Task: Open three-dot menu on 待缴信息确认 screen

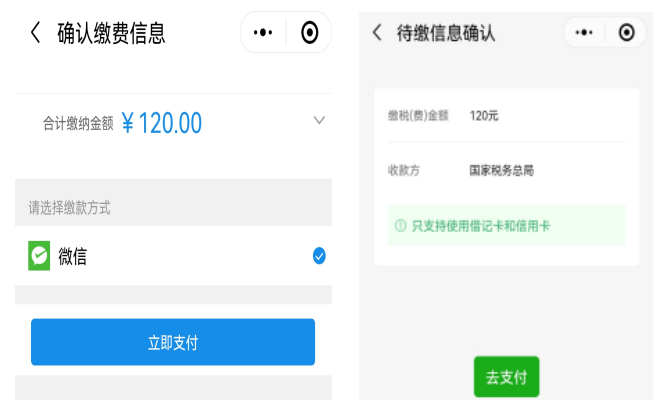Action: pyautogui.click(x=584, y=32)
